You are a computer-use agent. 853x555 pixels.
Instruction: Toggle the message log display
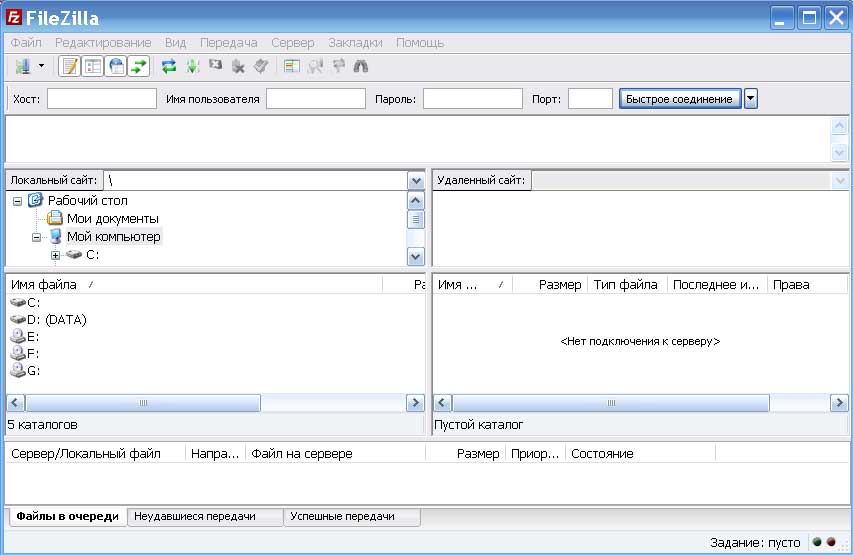70,66
